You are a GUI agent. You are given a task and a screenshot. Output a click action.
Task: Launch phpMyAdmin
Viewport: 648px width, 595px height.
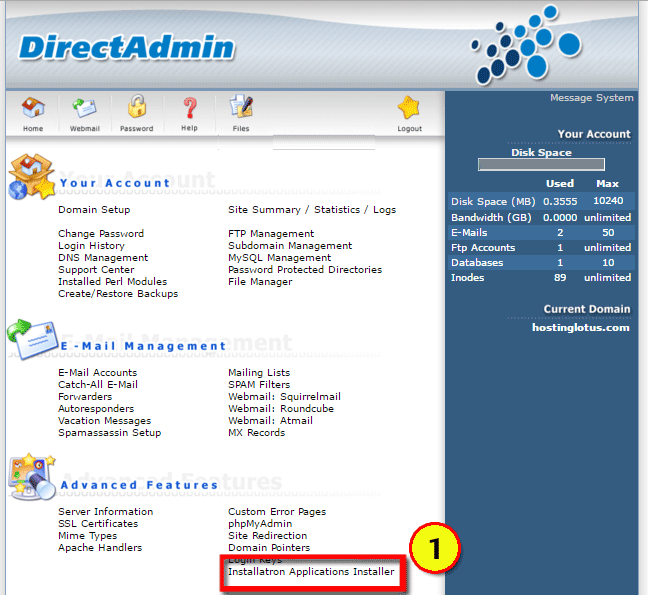tap(260, 524)
